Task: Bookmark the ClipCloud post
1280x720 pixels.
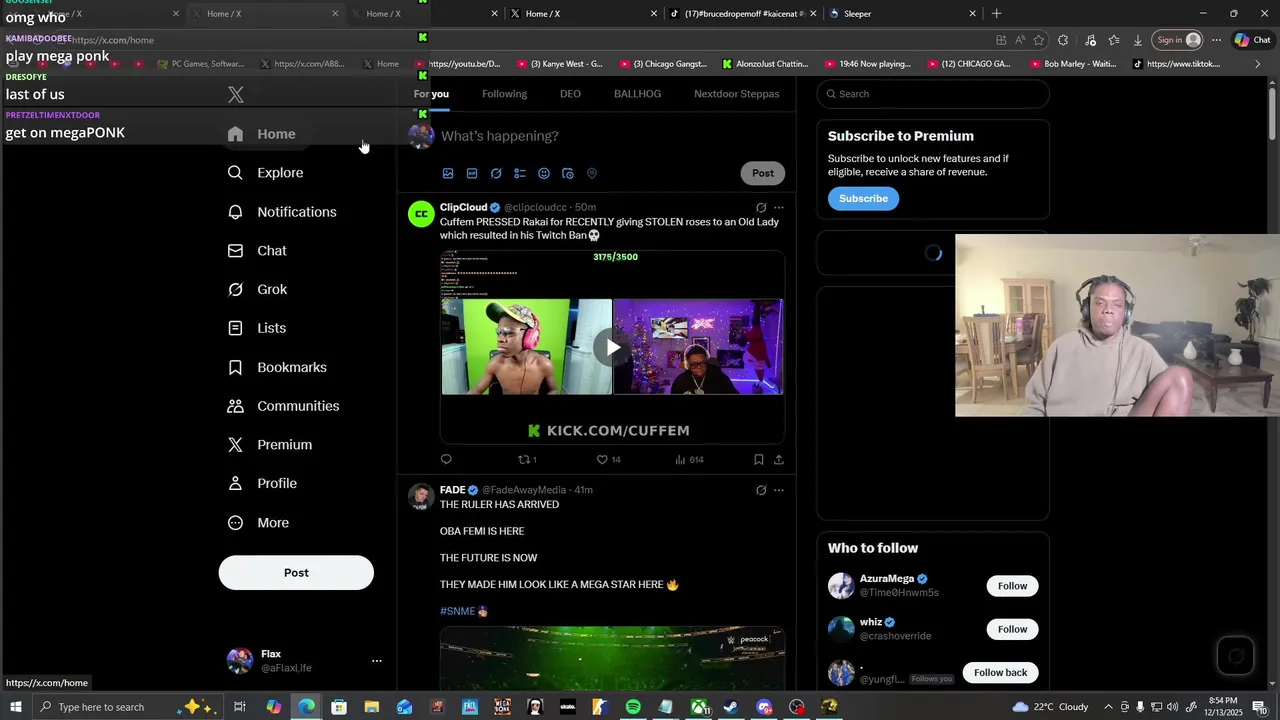Action: click(758, 460)
